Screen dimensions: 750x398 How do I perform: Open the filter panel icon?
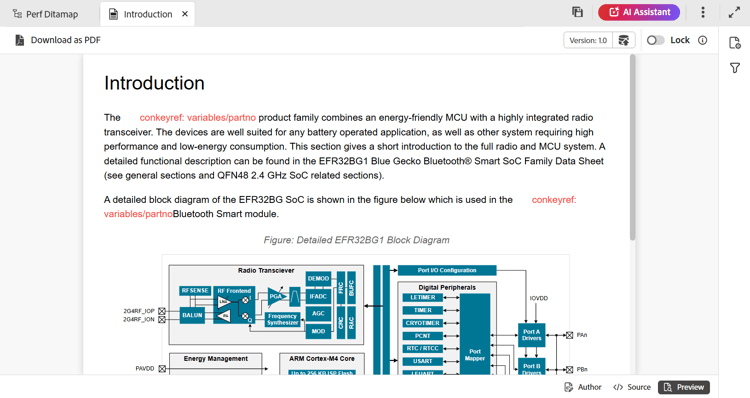click(x=735, y=68)
